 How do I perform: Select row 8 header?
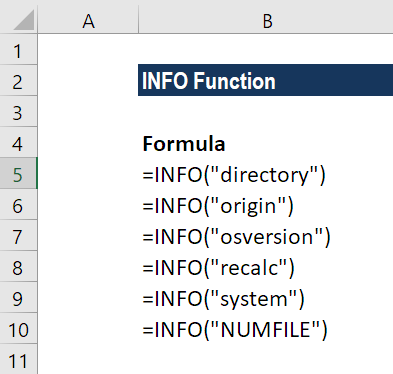(19, 266)
